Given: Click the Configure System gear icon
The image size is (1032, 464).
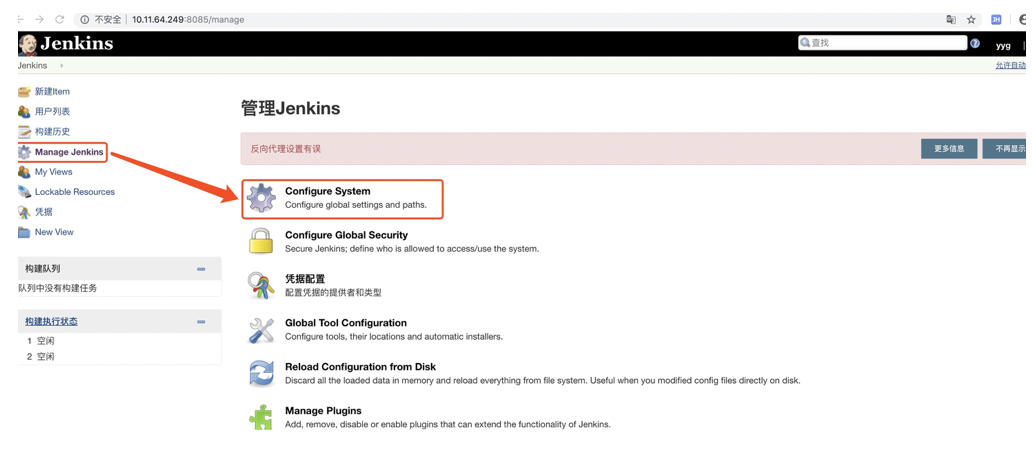Looking at the screenshot, I should (x=261, y=198).
